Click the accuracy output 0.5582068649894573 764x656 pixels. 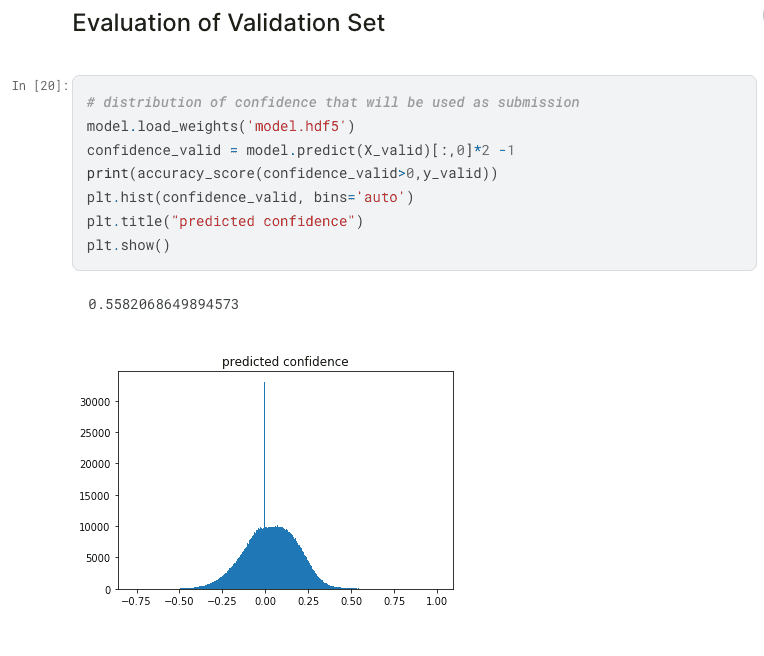pyautogui.click(x=164, y=305)
